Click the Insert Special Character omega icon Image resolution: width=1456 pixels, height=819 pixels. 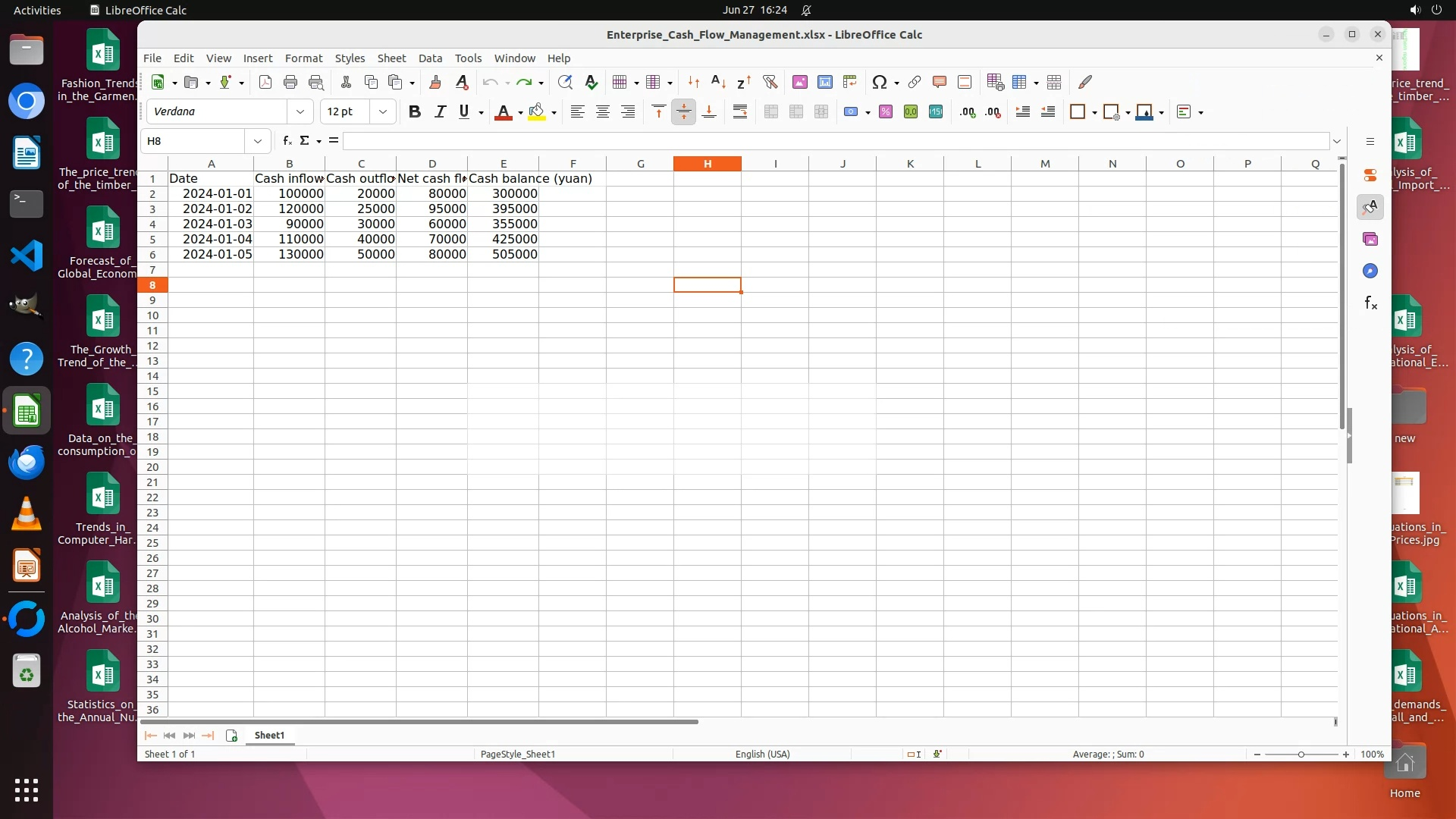pyautogui.click(x=879, y=82)
